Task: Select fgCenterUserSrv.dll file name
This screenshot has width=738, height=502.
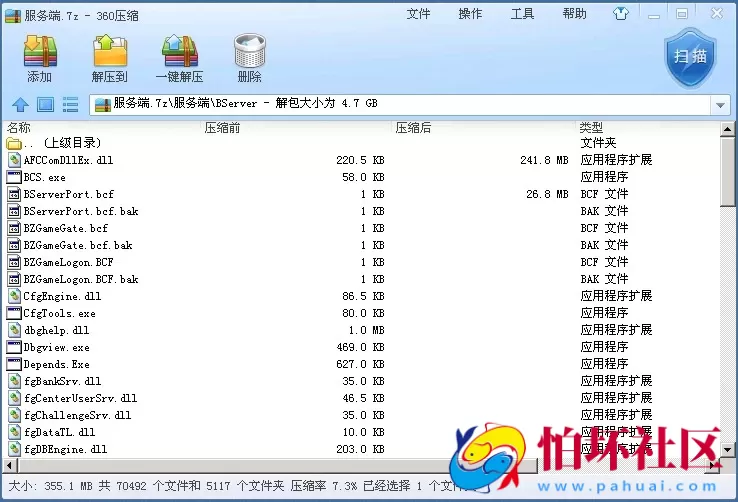Action: [x=80, y=398]
